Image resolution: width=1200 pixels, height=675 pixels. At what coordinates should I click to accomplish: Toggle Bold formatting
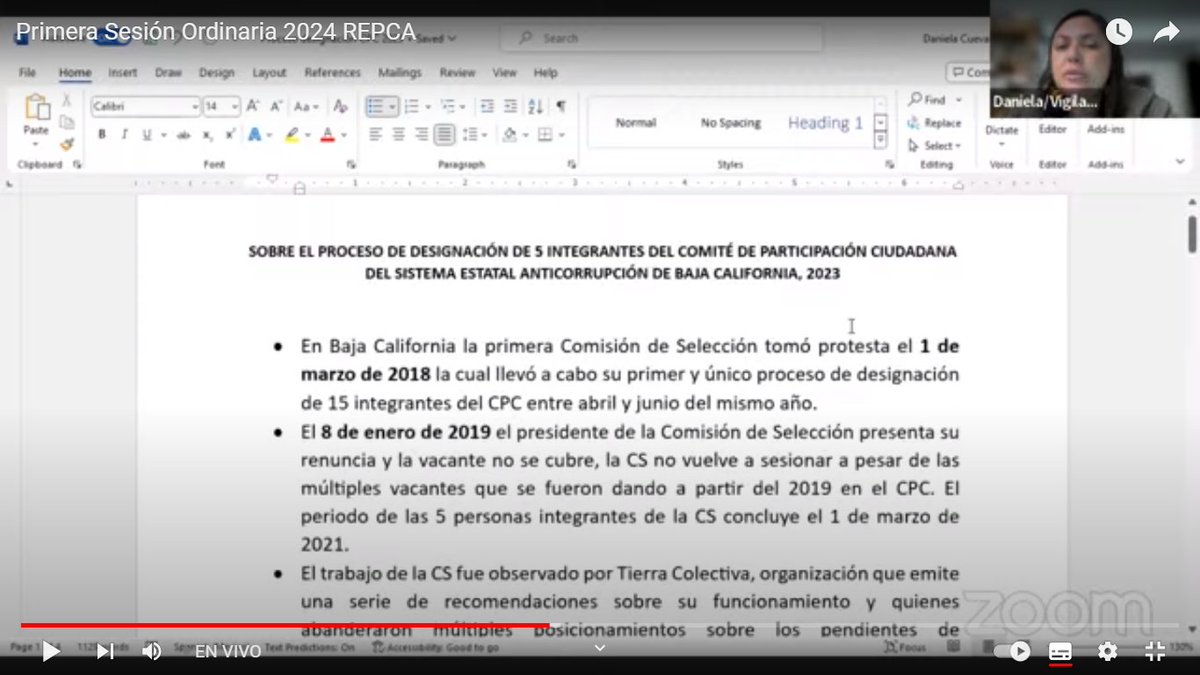click(102, 135)
